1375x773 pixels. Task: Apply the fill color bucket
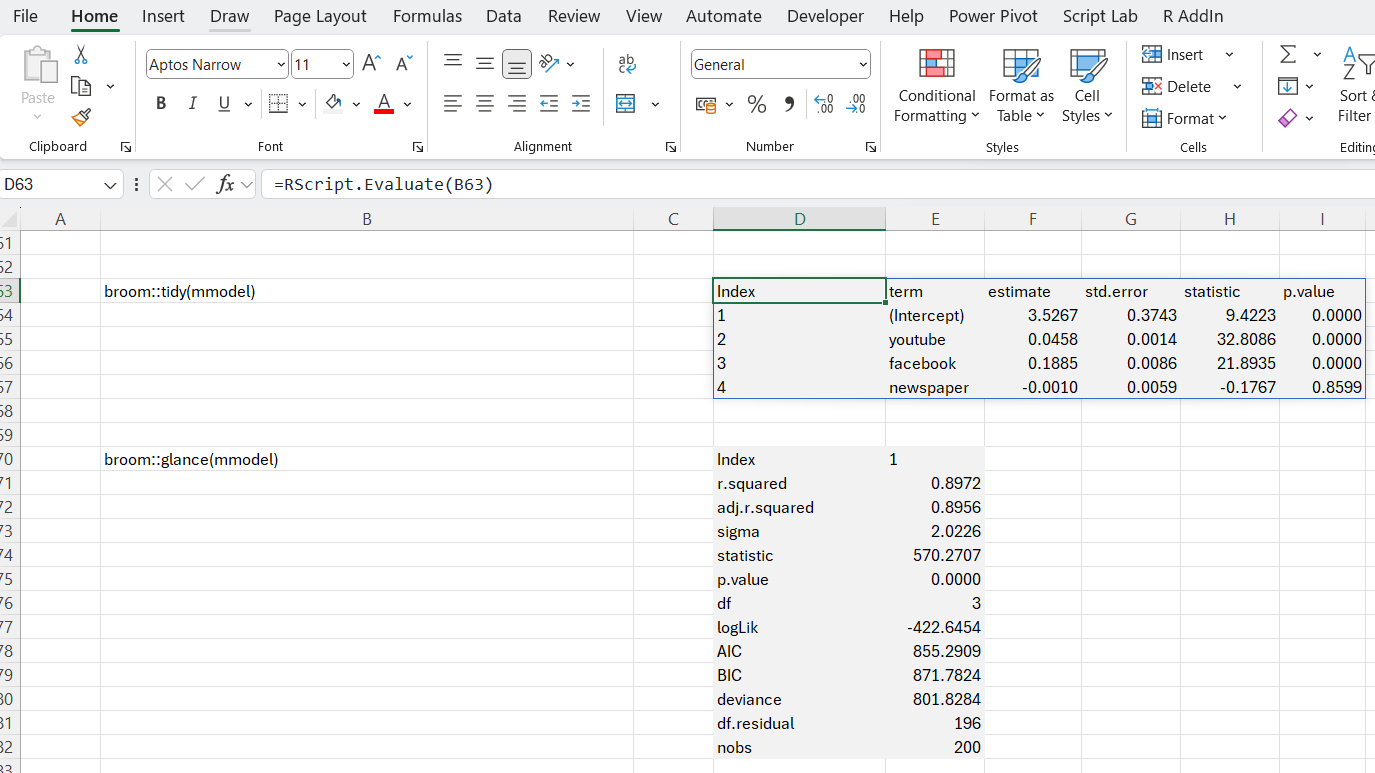point(333,103)
